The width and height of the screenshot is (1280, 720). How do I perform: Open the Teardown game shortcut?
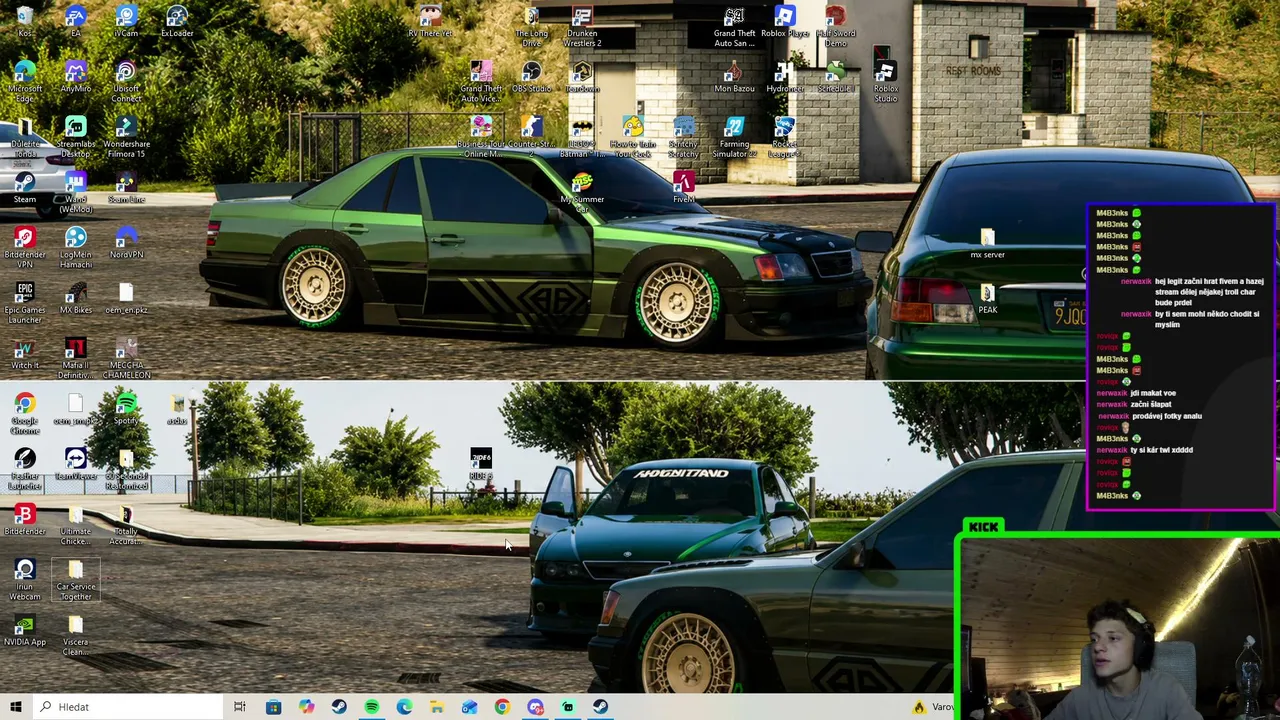[582, 77]
